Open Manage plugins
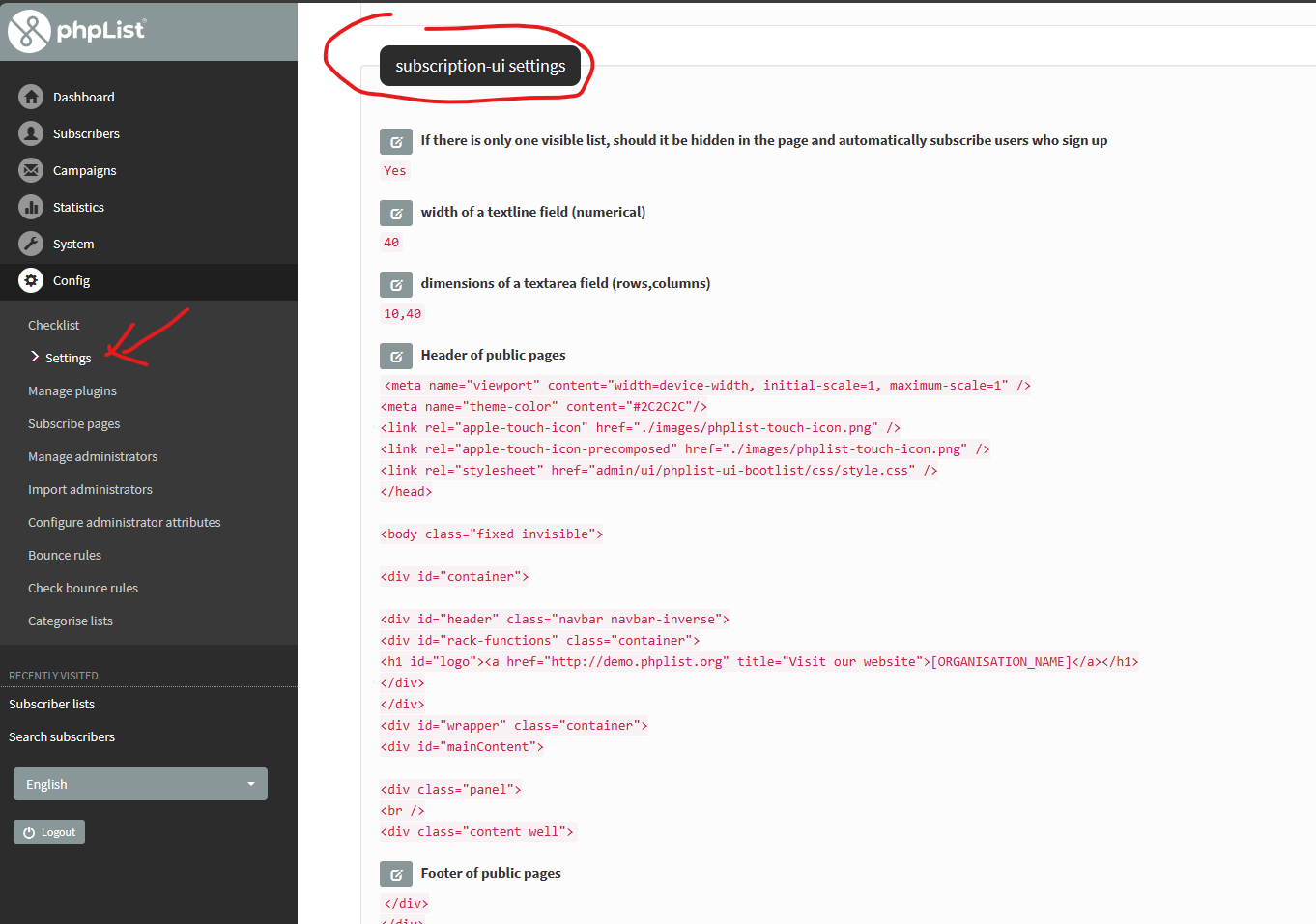Image resolution: width=1316 pixels, height=924 pixels. coord(72,390)
